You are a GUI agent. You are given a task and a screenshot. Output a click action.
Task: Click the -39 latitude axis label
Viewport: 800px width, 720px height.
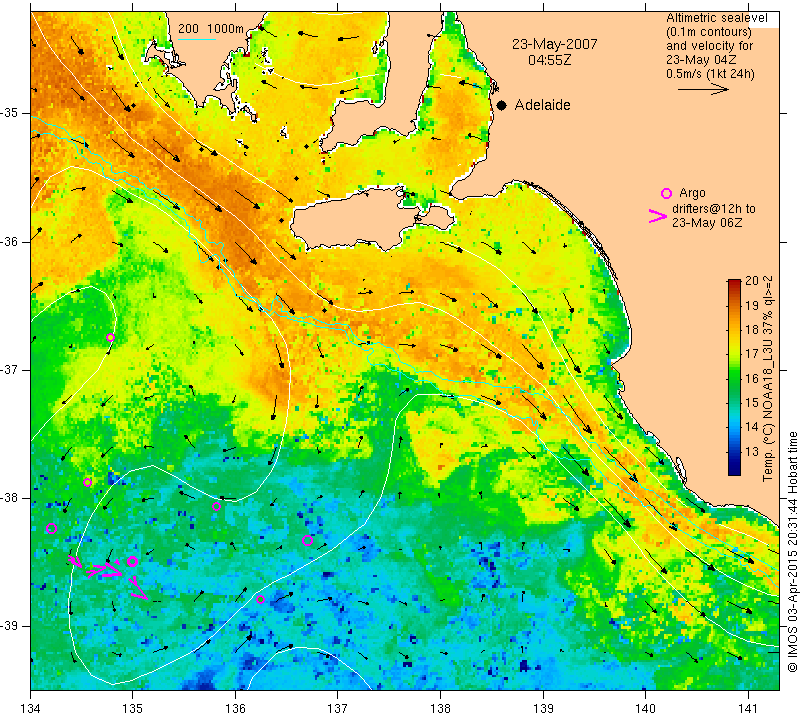tap(11, 626)
